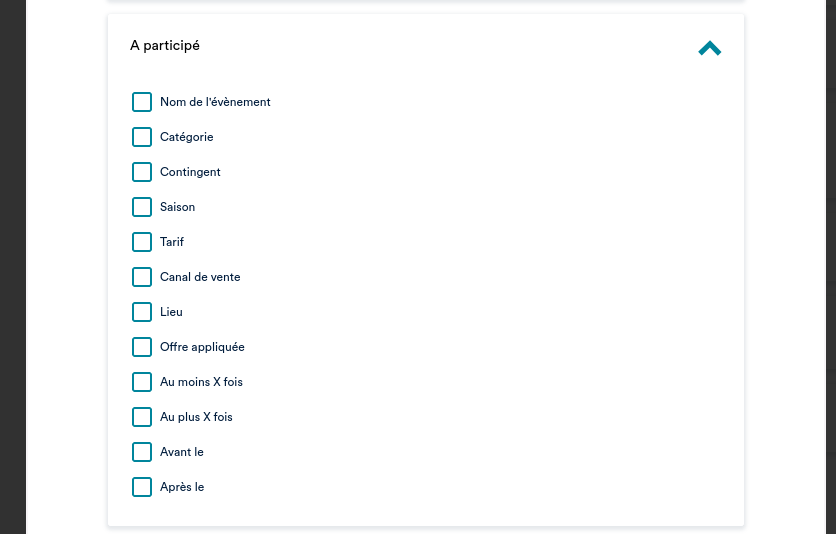Enable the Après le checkbox
This screenshot has width=836, height=534.
[142, 487]
